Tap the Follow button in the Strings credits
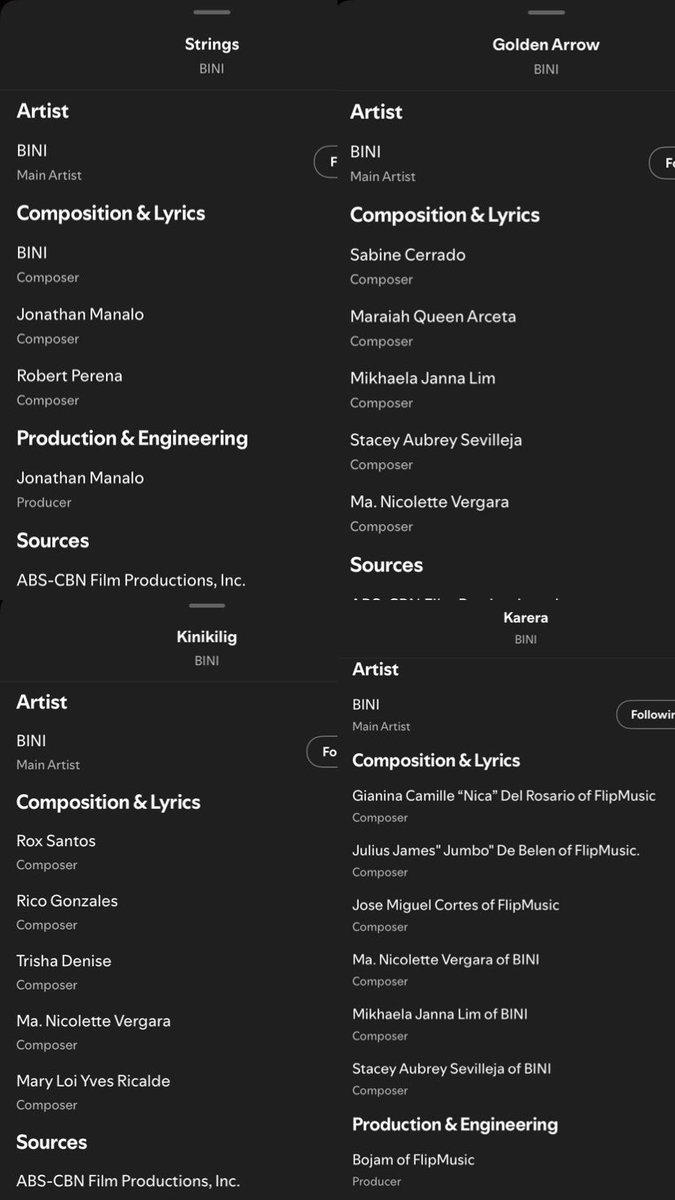 coord(326,161)
